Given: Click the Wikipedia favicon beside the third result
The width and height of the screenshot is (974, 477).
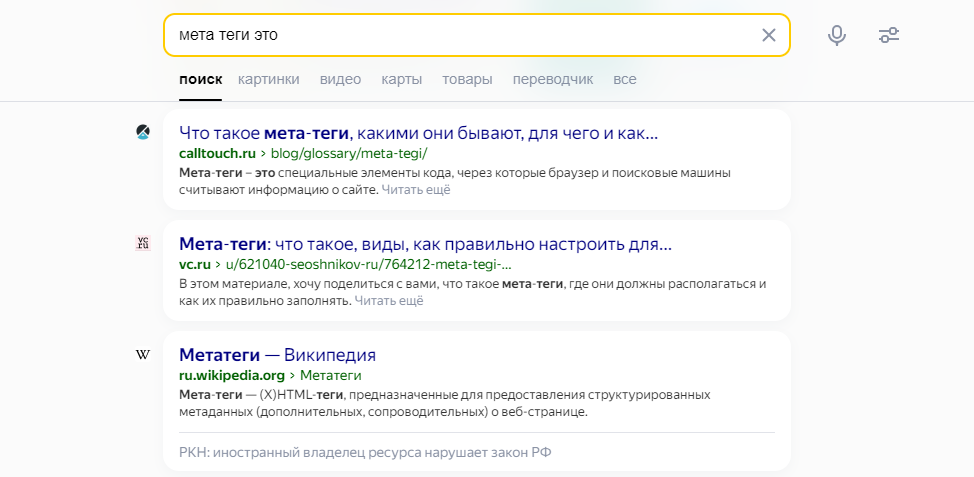Looking at the screenshot, I should point(143,355).
